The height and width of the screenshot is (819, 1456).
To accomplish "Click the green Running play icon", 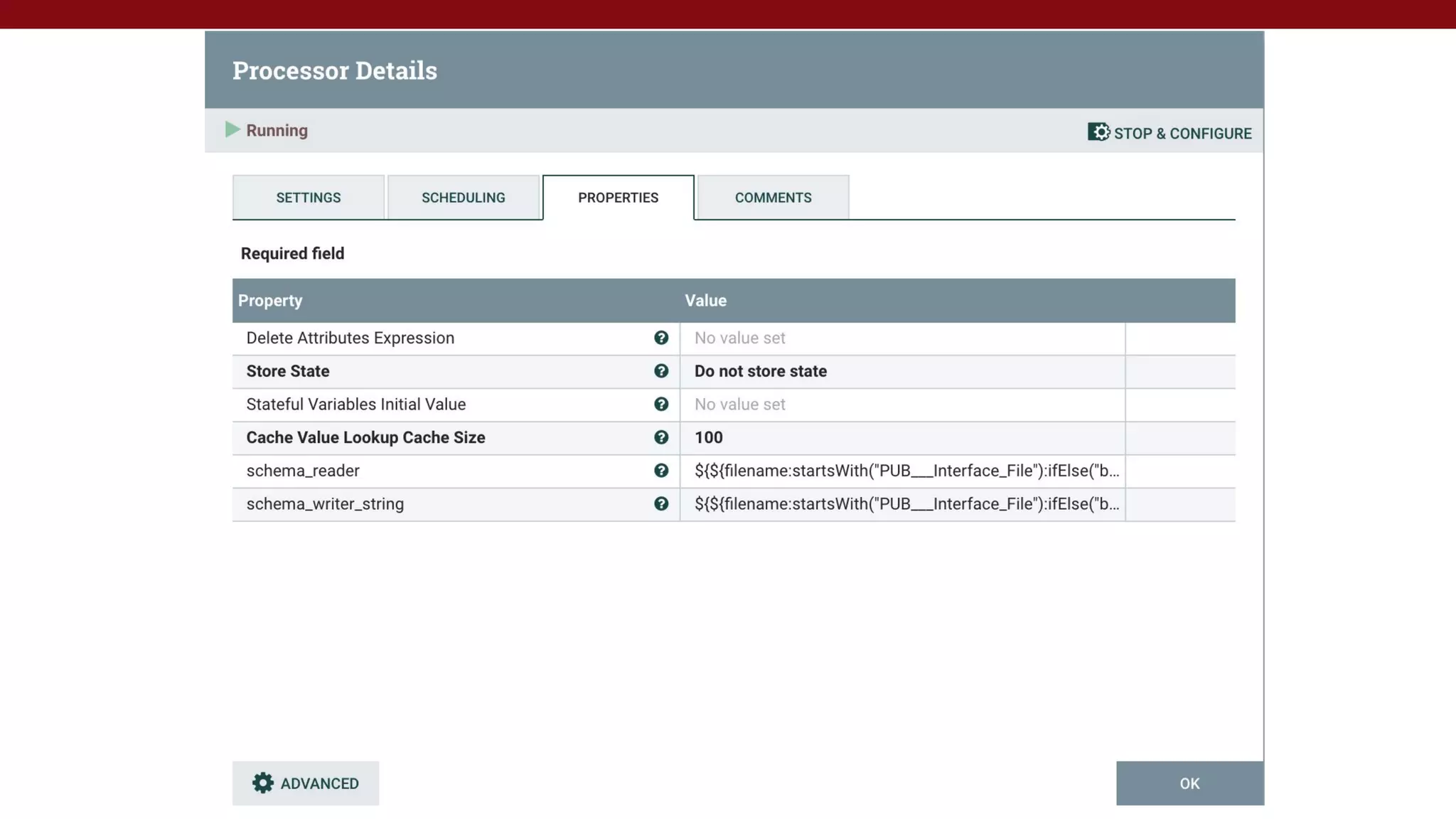I will [232, 129].
